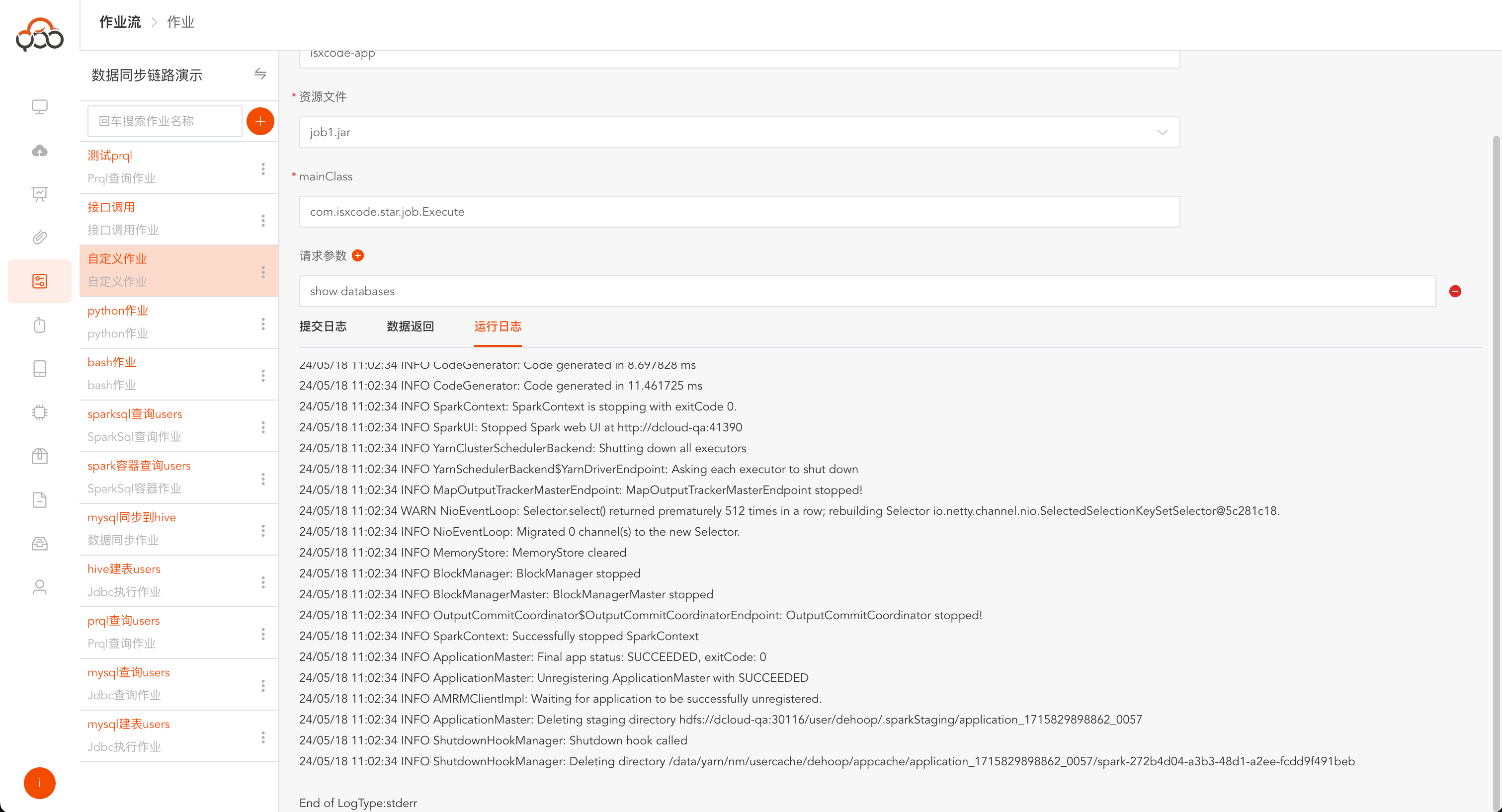Select the sparksql查询users job
1502x812 pixels.
point(135,414)
